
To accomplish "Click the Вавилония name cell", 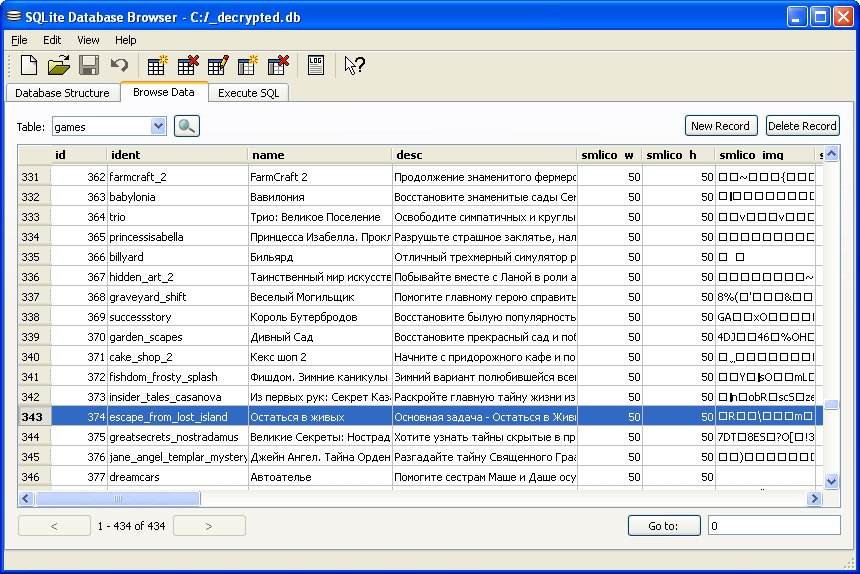I will (x=320, y=197).
